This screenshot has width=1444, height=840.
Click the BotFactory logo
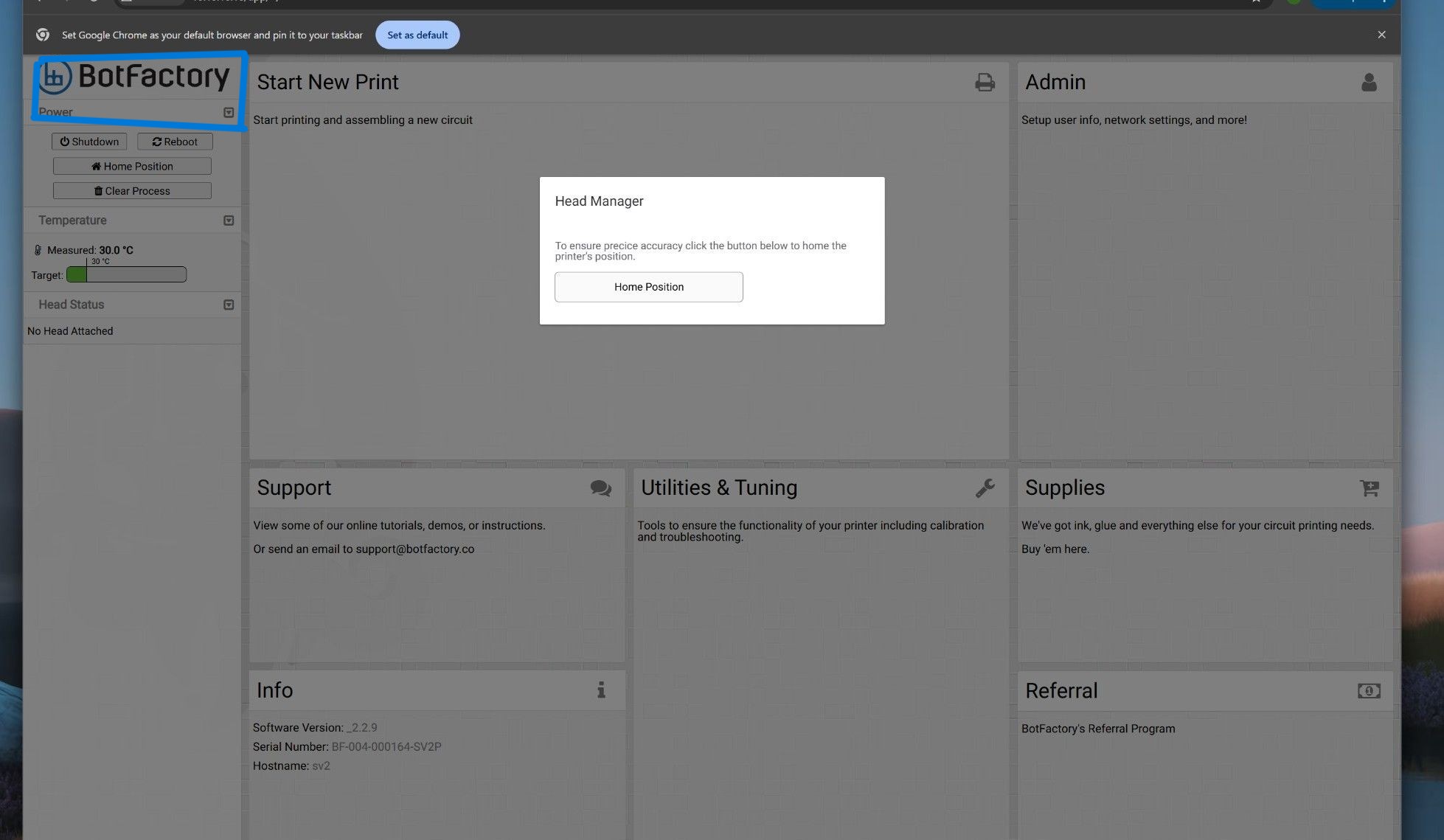(x=134, y=77)
